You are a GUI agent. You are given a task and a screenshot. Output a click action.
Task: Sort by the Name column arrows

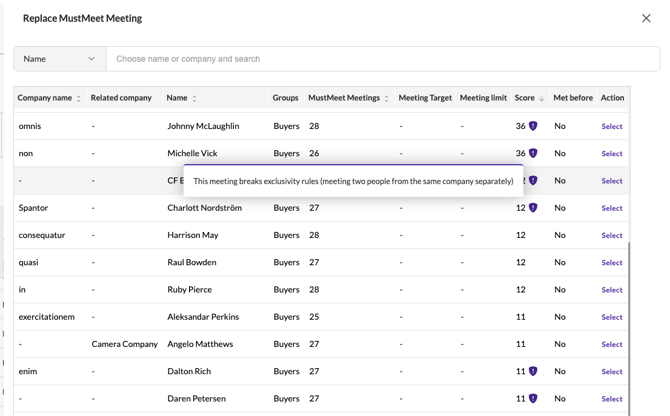[x=194, y=98]
